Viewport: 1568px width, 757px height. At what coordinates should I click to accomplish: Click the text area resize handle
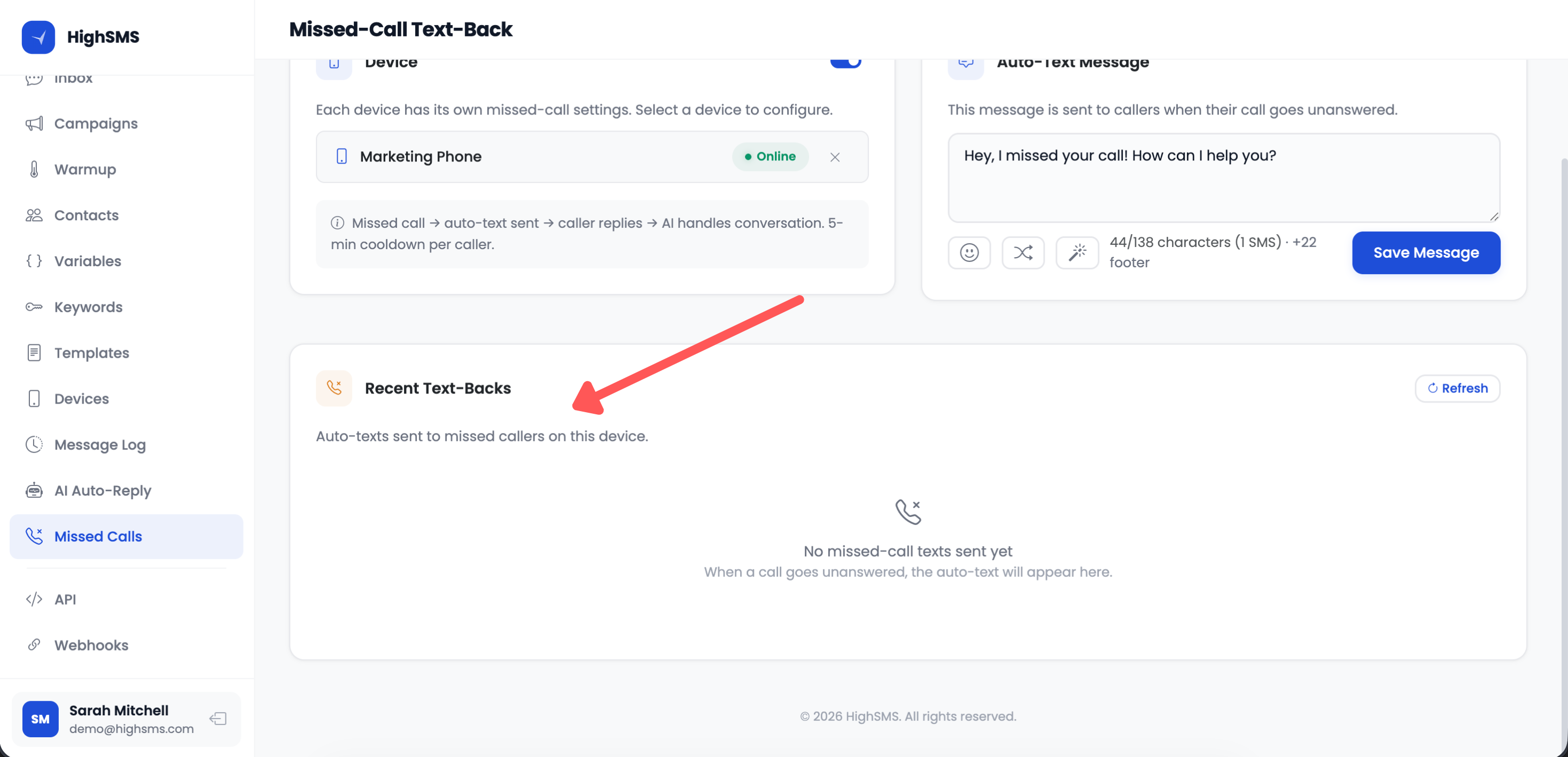coord(1494,217)
